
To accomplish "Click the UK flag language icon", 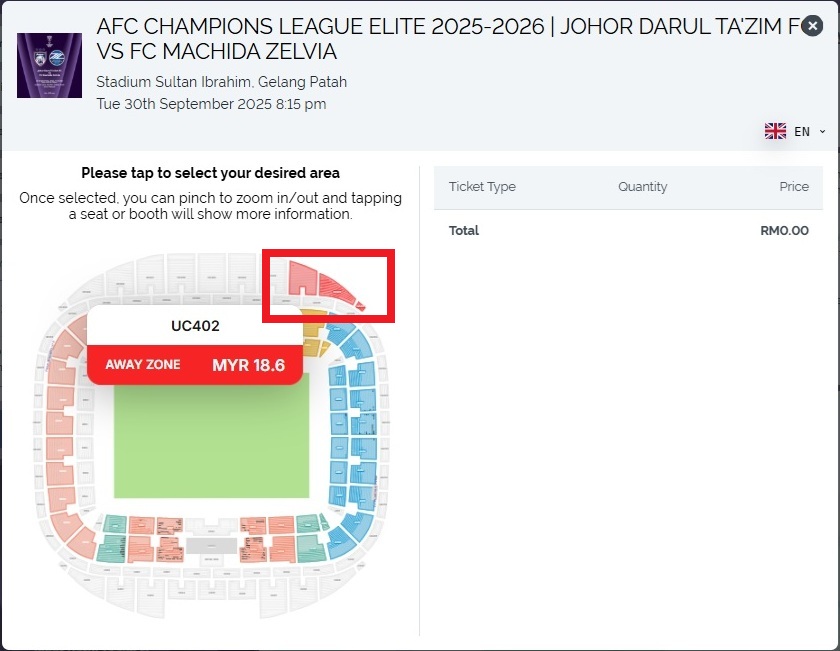I will (x=775, y=131).
